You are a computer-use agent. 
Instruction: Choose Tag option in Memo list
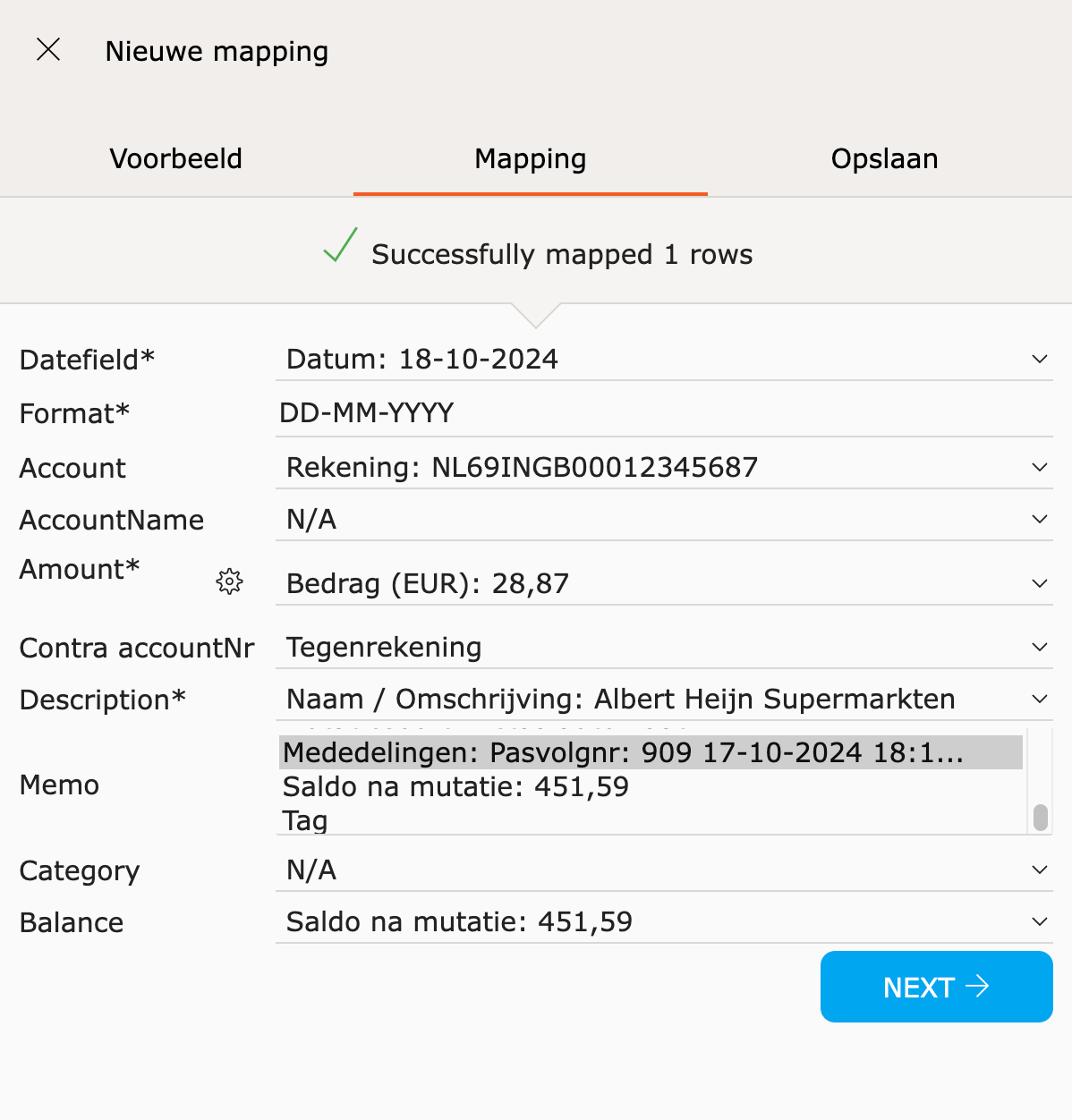[x=651, y=819]
